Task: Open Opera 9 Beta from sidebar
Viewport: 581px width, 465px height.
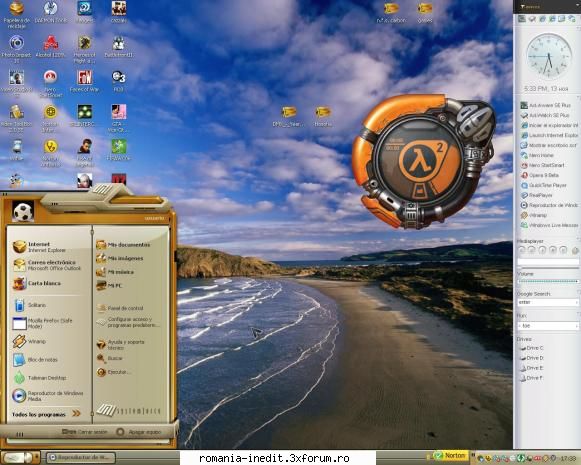Action: tap(540, 175)
